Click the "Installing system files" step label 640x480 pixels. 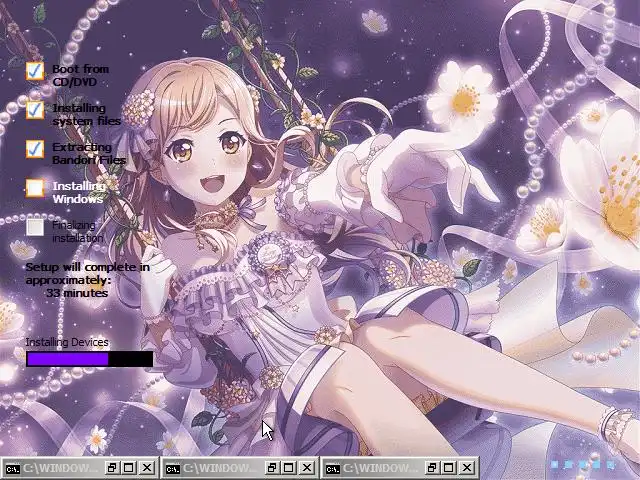coord(87,114)
